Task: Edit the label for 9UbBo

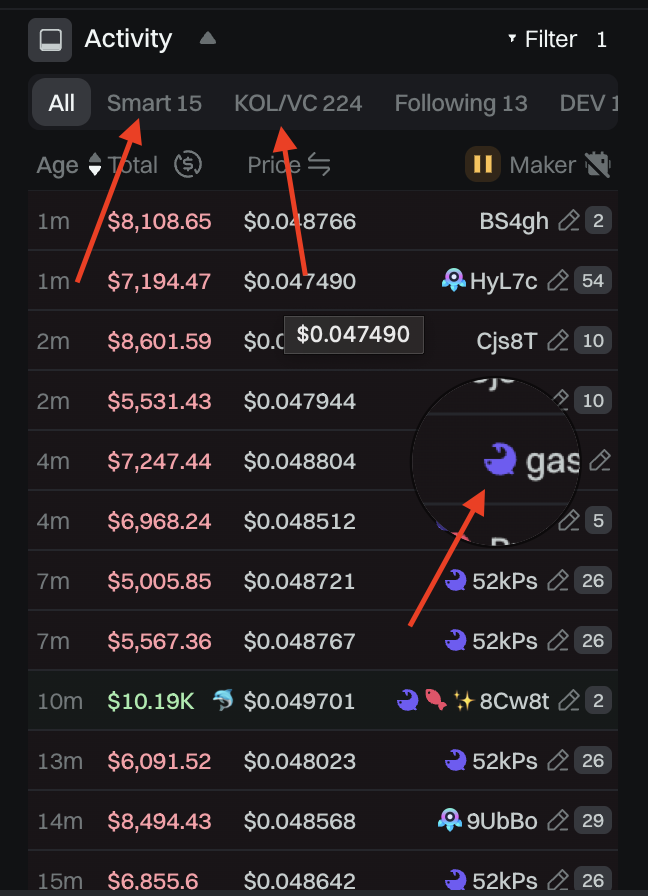Action: [558, 821]
